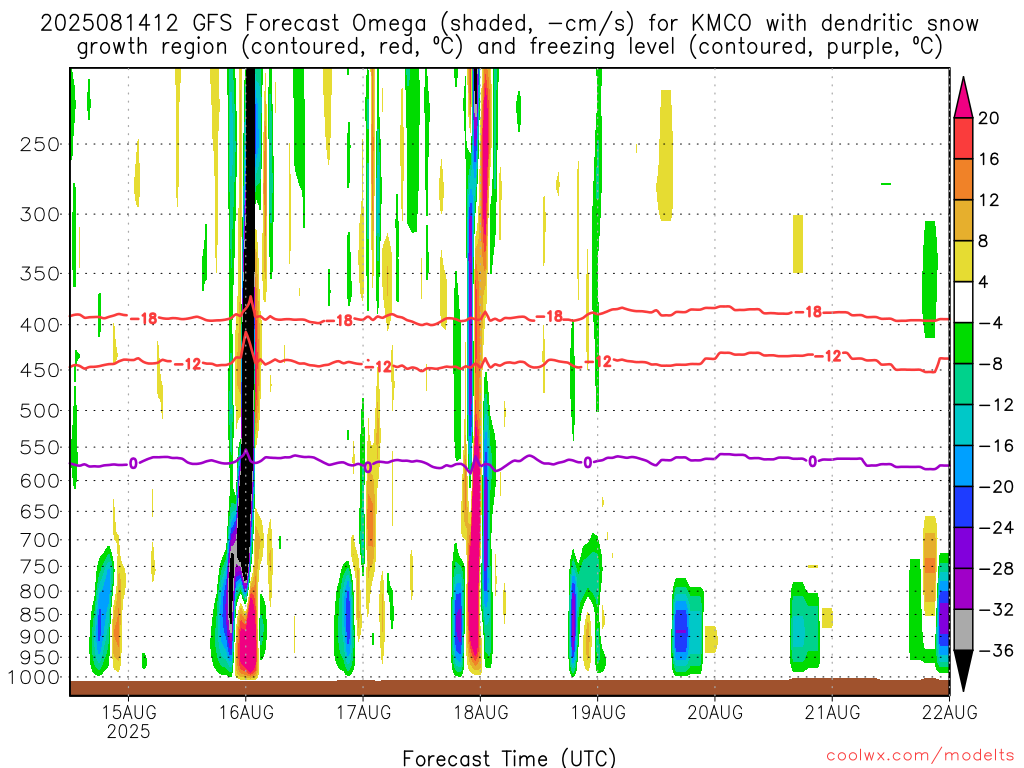
Task: Select the 22AUG date label
Action: point(950,712)
